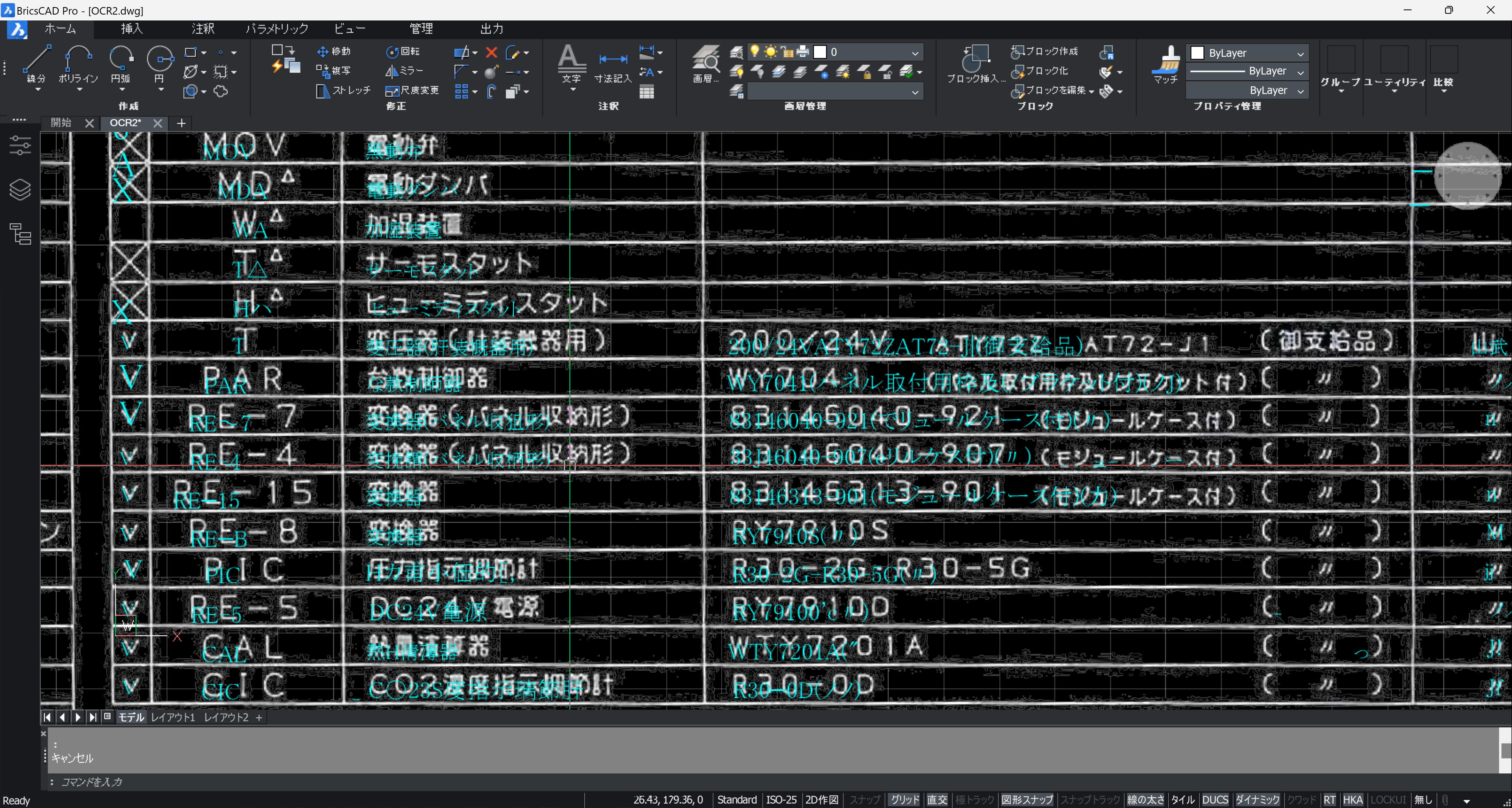Click the ブロック作成 create block tool
This screenshot has height=808, width=1512.
pos(1044,52)
